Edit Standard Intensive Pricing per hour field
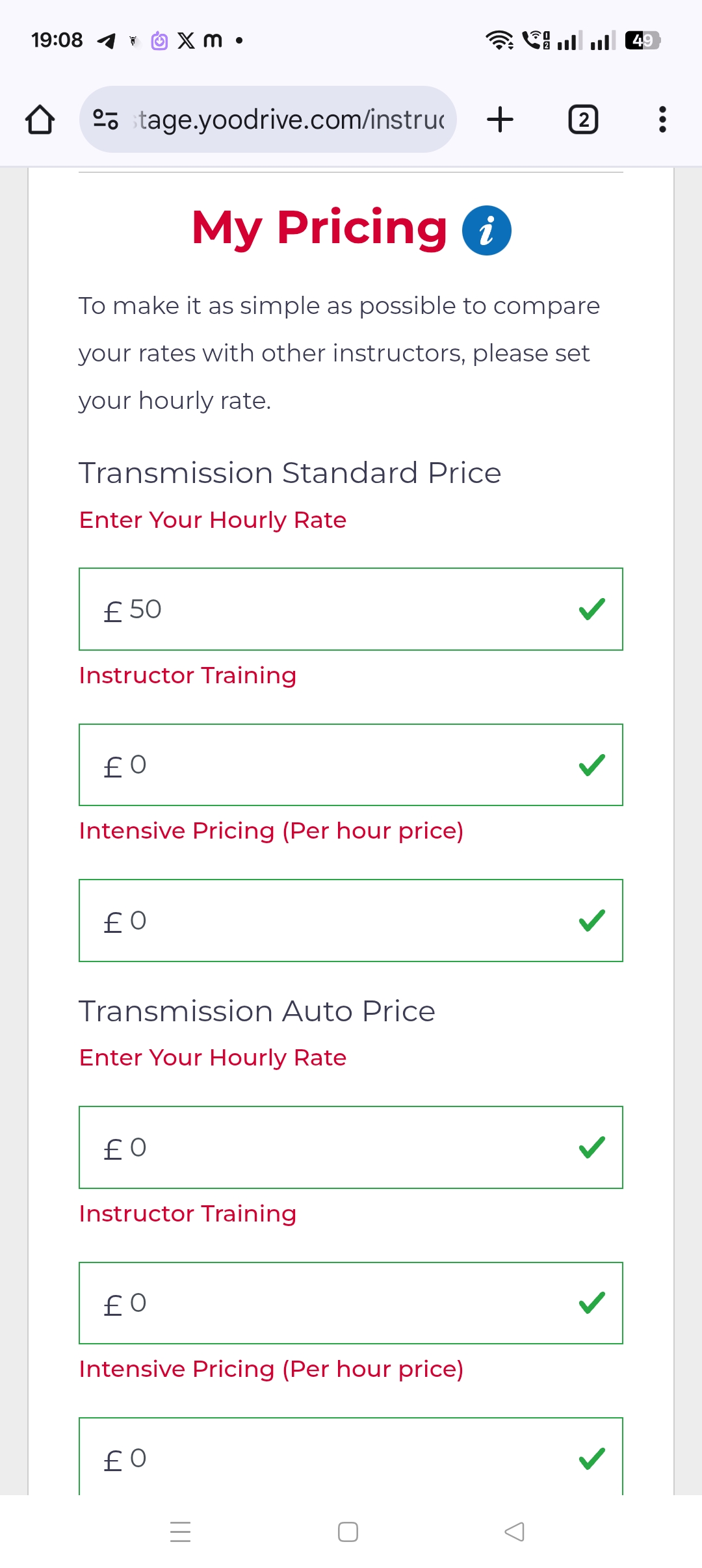Screen dimensions: 702x1568 pyautogui.click(x=325, y=921)
